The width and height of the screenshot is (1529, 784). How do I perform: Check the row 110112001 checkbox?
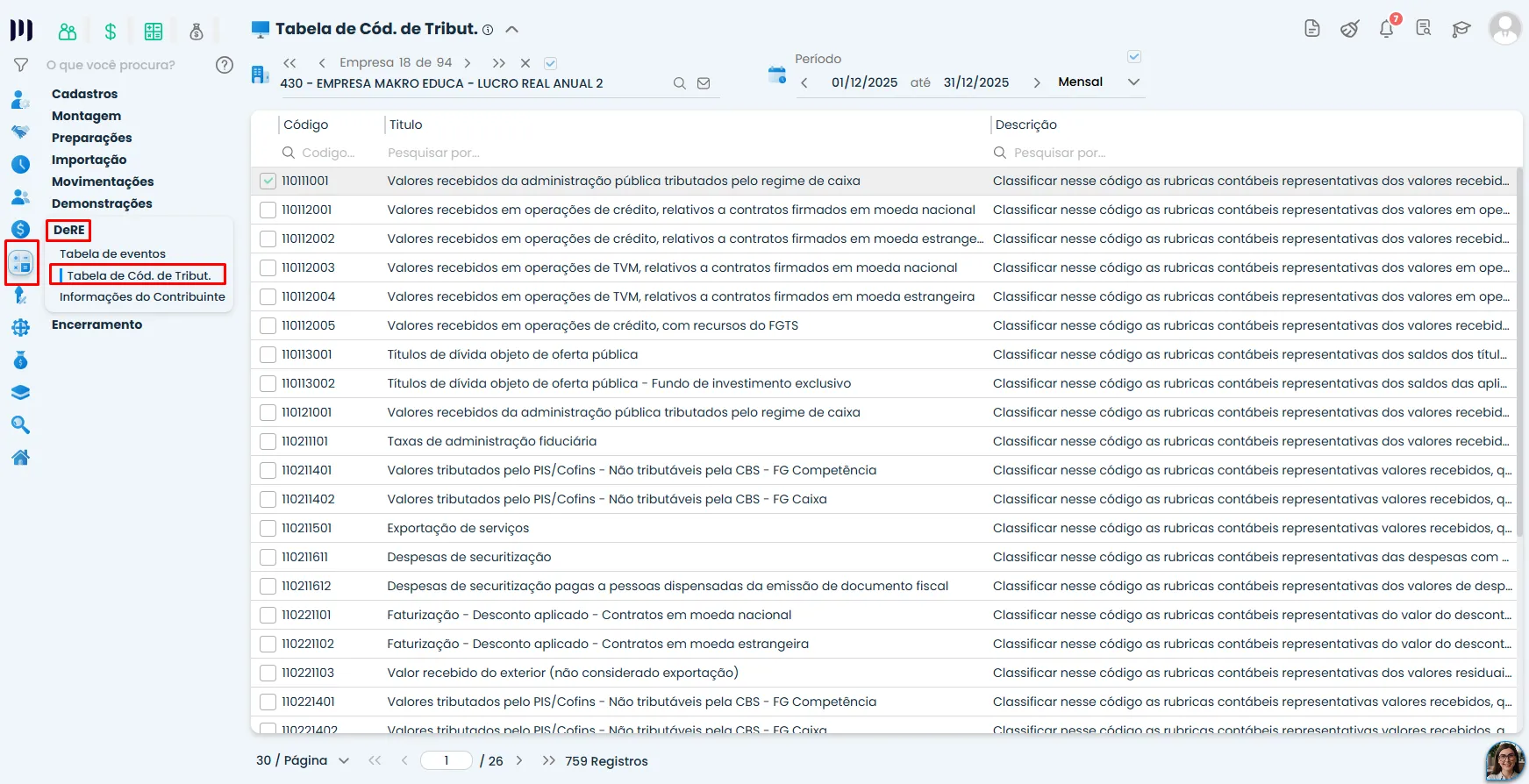point(268,210)
